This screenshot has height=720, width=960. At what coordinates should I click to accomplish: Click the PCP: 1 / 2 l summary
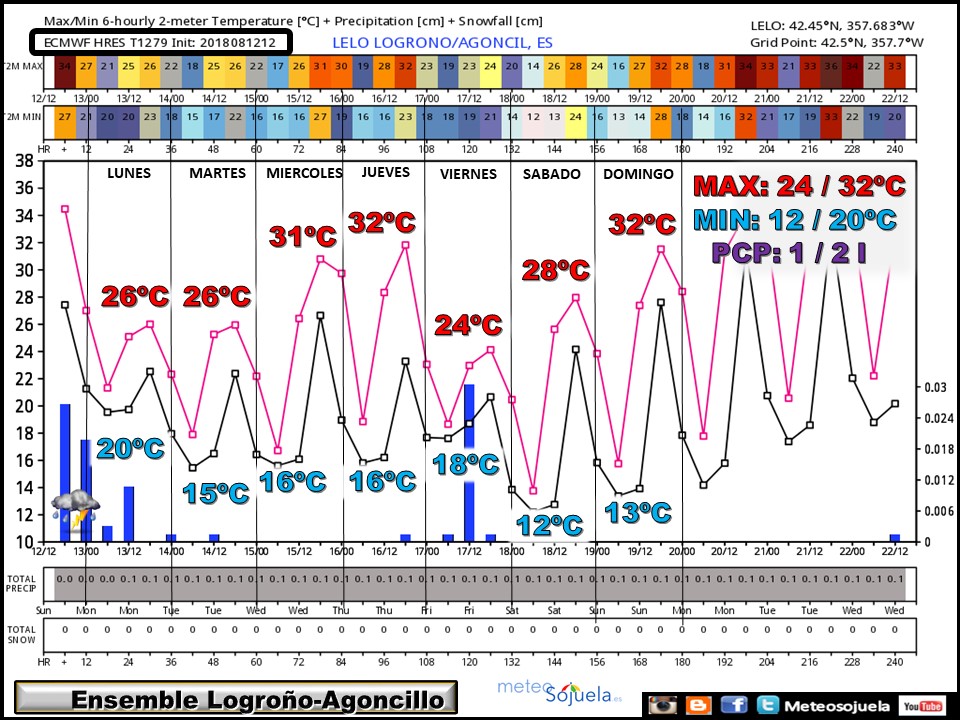789,252
